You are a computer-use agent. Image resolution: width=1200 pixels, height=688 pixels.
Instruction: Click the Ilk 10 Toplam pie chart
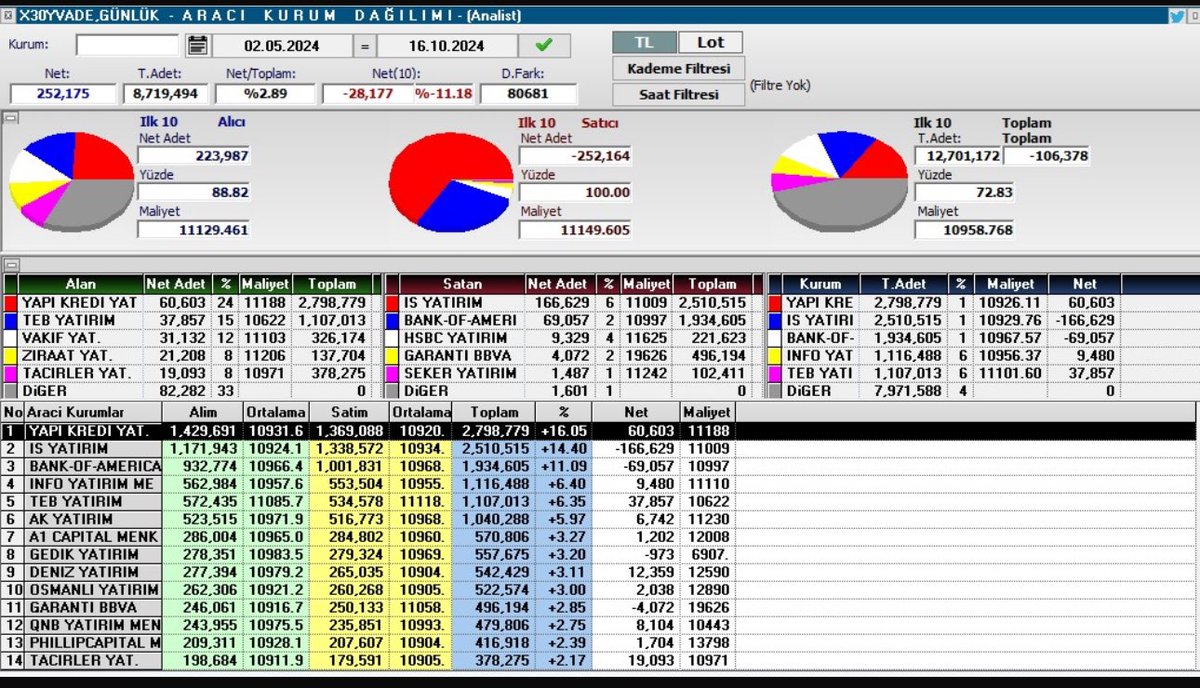838,182
